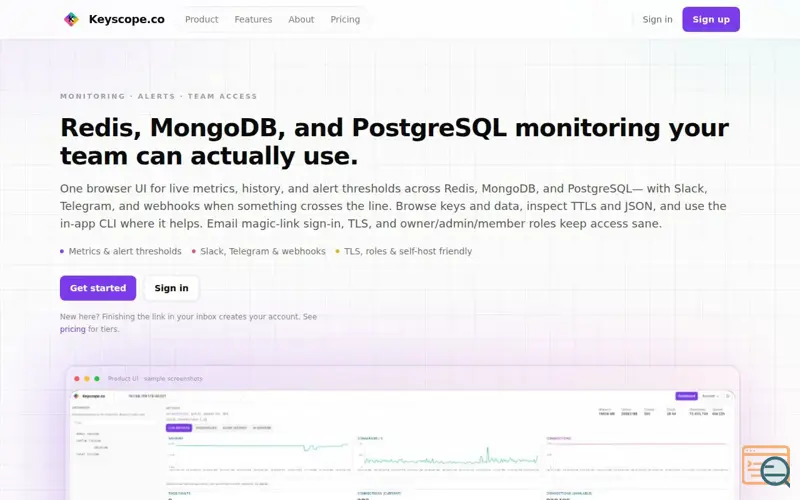800x500 pixels.
Task: Open the browser window search icon
Action: [766, 465]
